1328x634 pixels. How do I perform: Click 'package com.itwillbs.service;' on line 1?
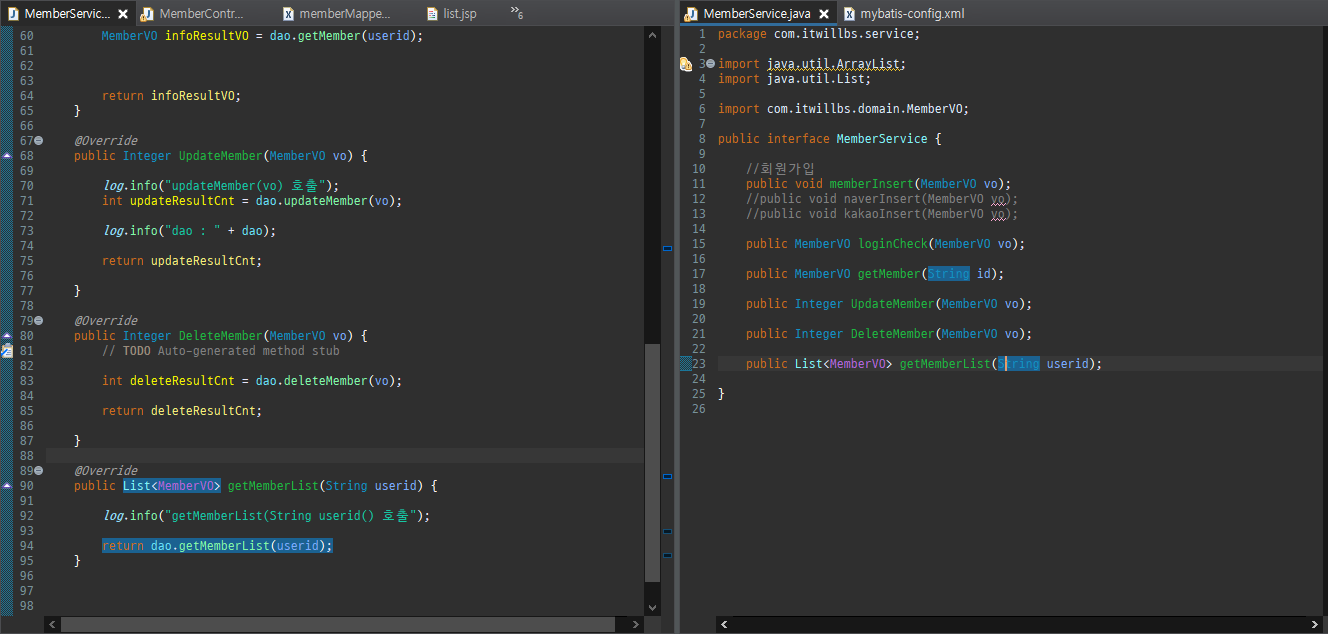click(x=819, y=34)
